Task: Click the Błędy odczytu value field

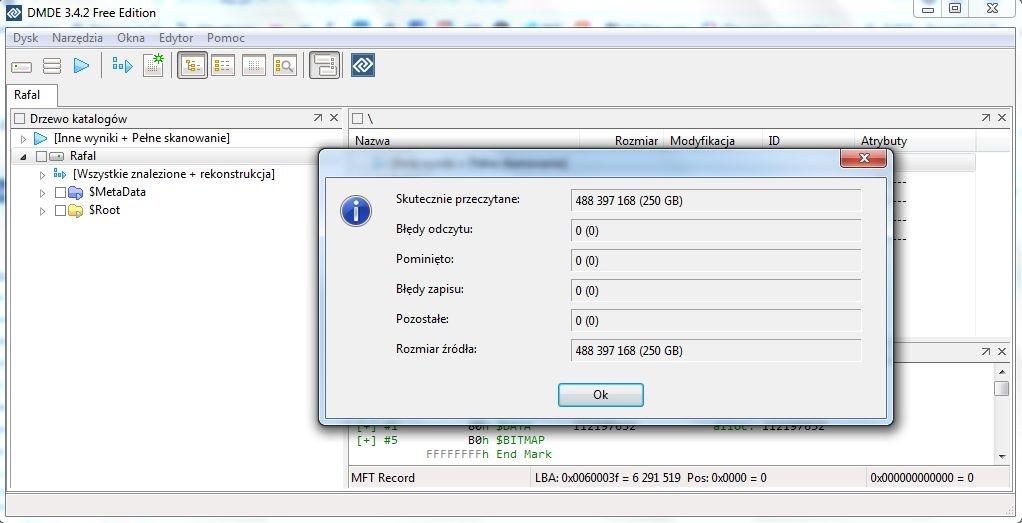Action: 716,231
